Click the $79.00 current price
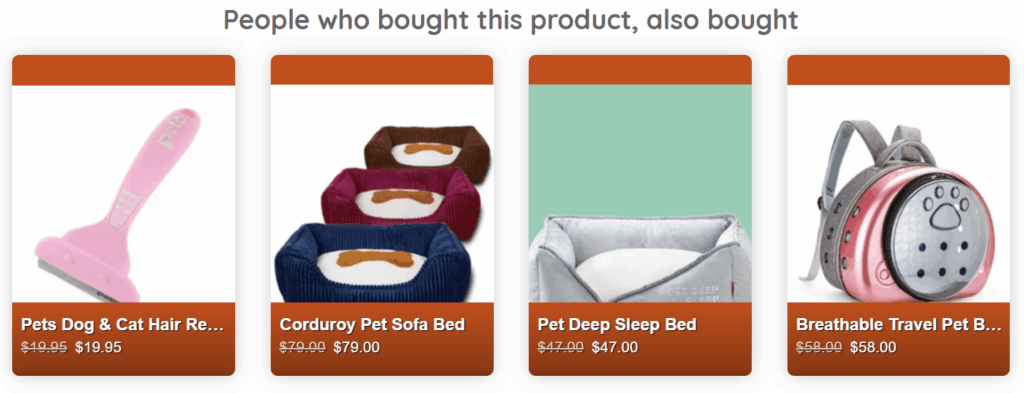This screenshot has height=393, width=1024. tap(357, 347)
